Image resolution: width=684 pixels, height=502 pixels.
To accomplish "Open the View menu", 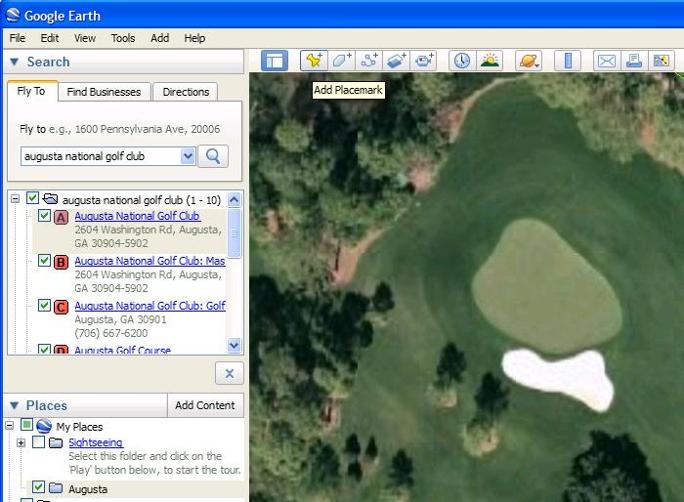I will tap(85, 38).
